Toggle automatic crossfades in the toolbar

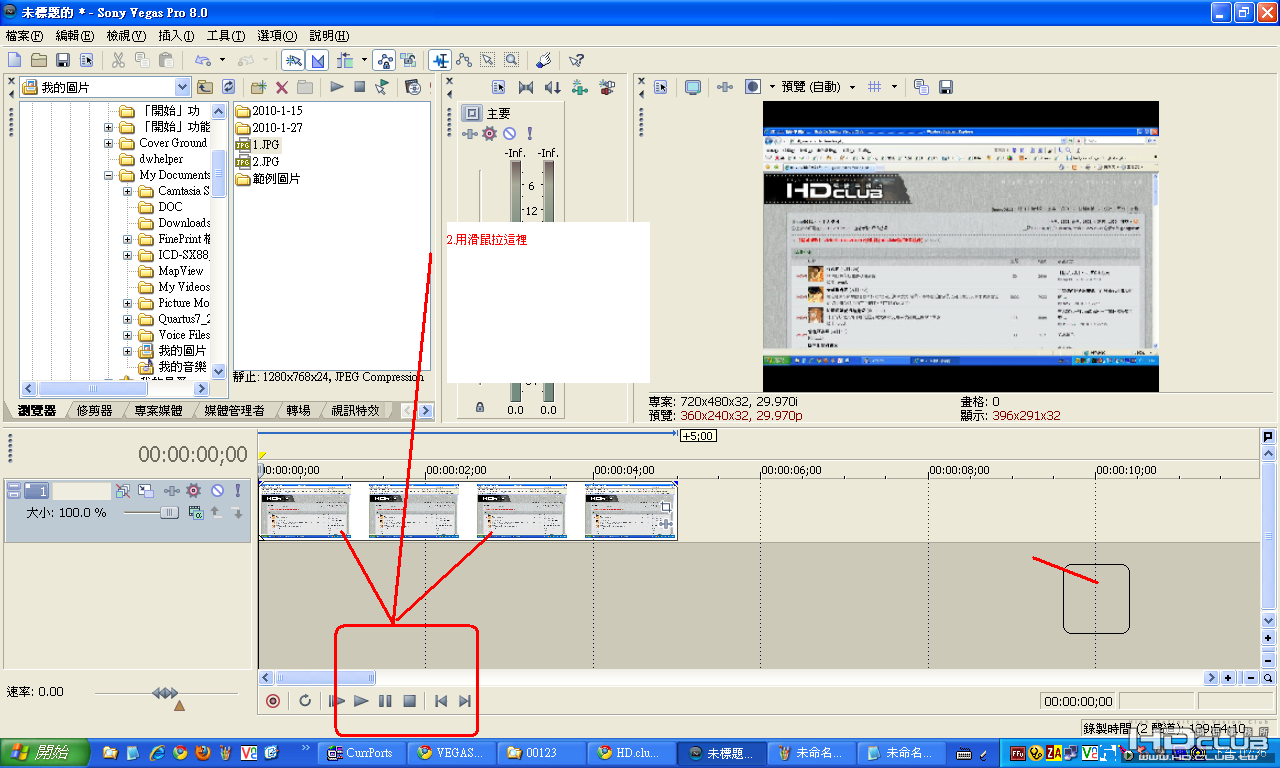(317, 60)
